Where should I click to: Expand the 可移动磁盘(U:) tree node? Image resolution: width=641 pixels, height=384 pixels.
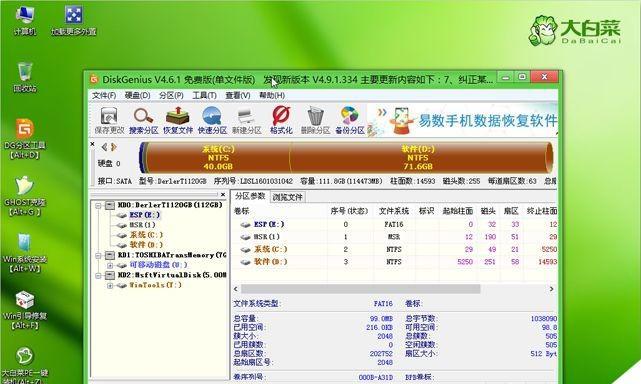(x=110, y=265)
